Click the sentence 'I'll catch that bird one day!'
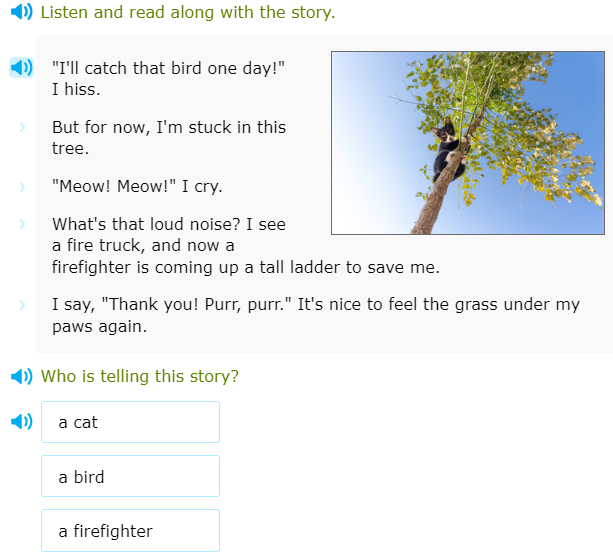 pyautogui.click(x=169, y=68)
